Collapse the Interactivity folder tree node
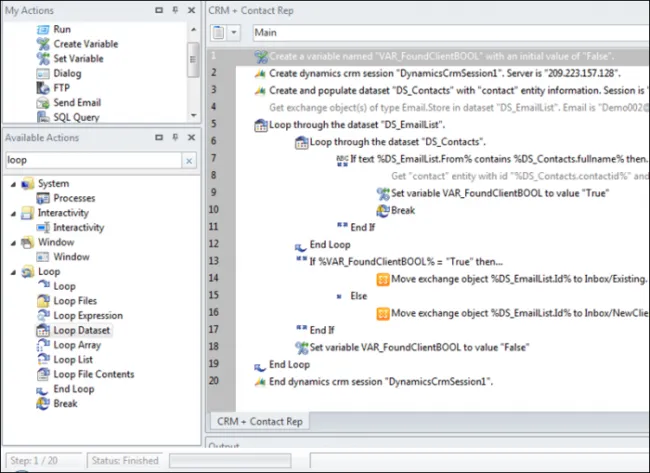Screen dimensions: 650x473 (x=13, y=213)
